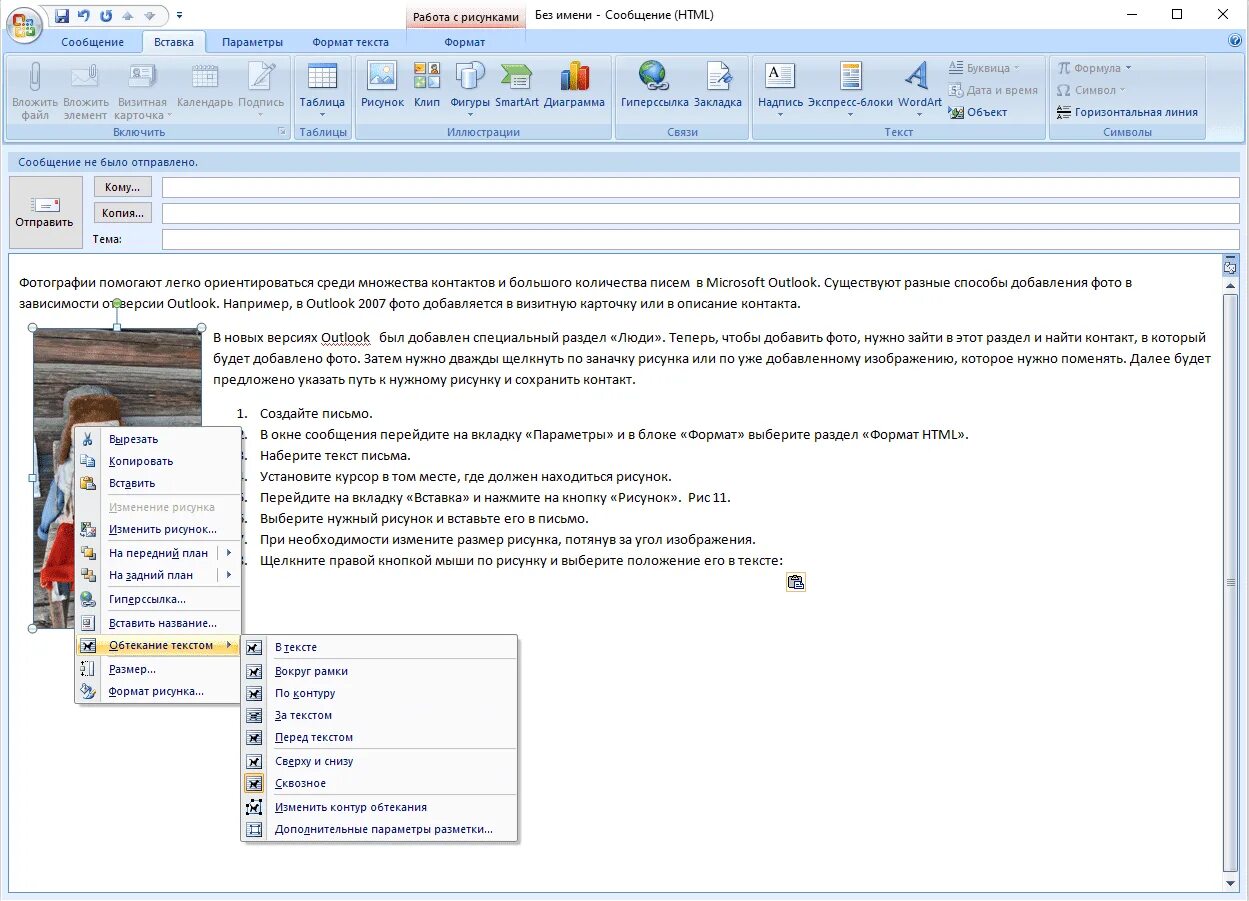Click the text 'Наберите текст письма.'

click(x=335, y=455)
